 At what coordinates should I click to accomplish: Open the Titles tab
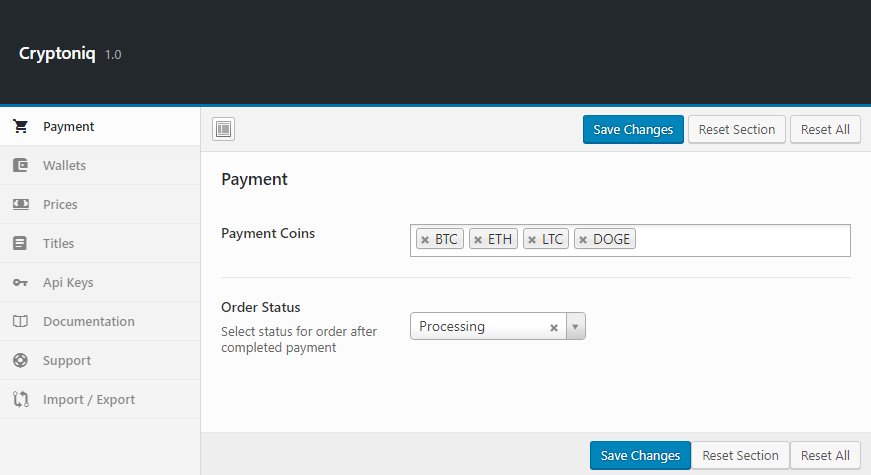pos(58,244)
